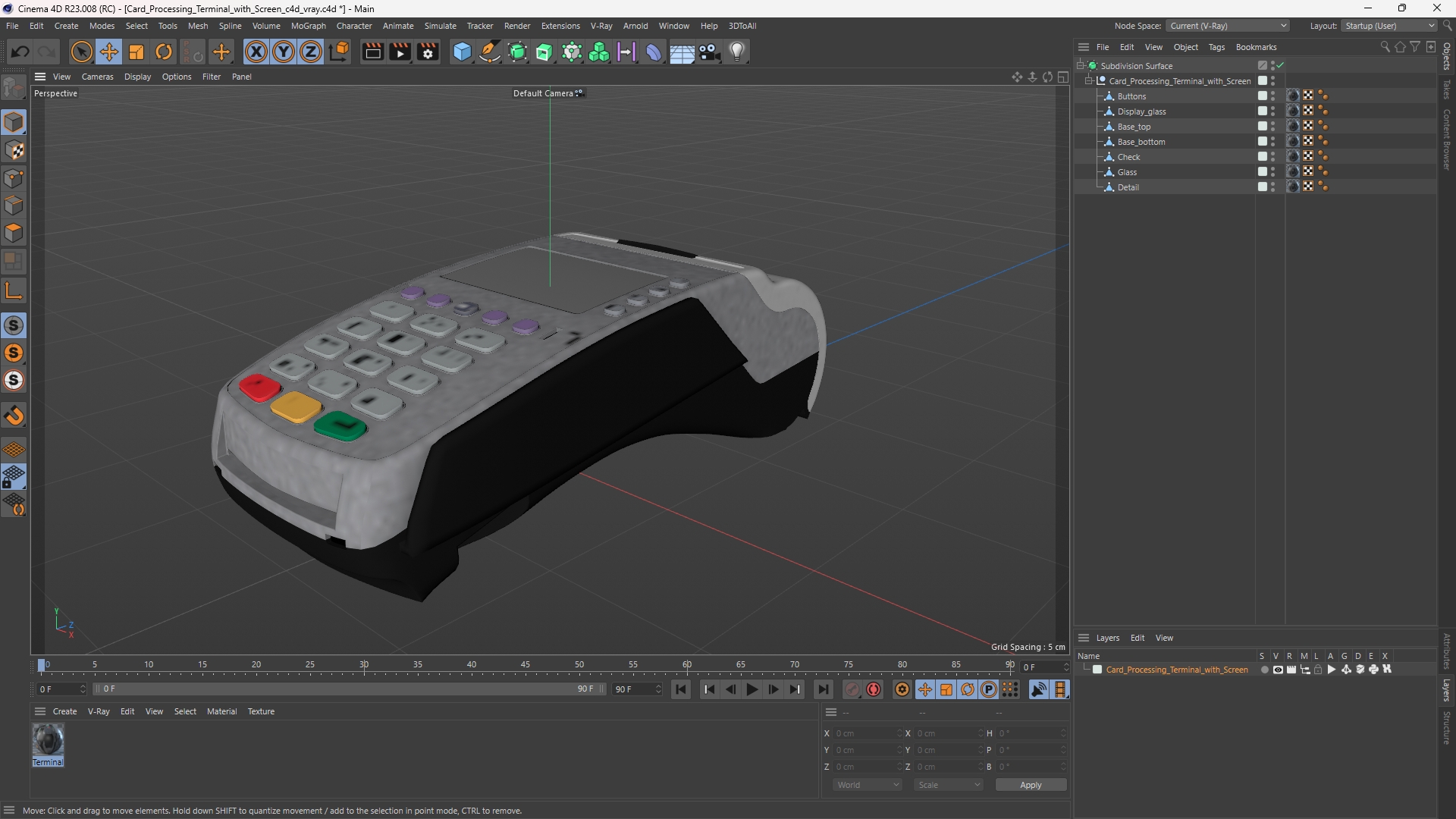
Task: Select the Scale tool
Action: pos(136,52)
